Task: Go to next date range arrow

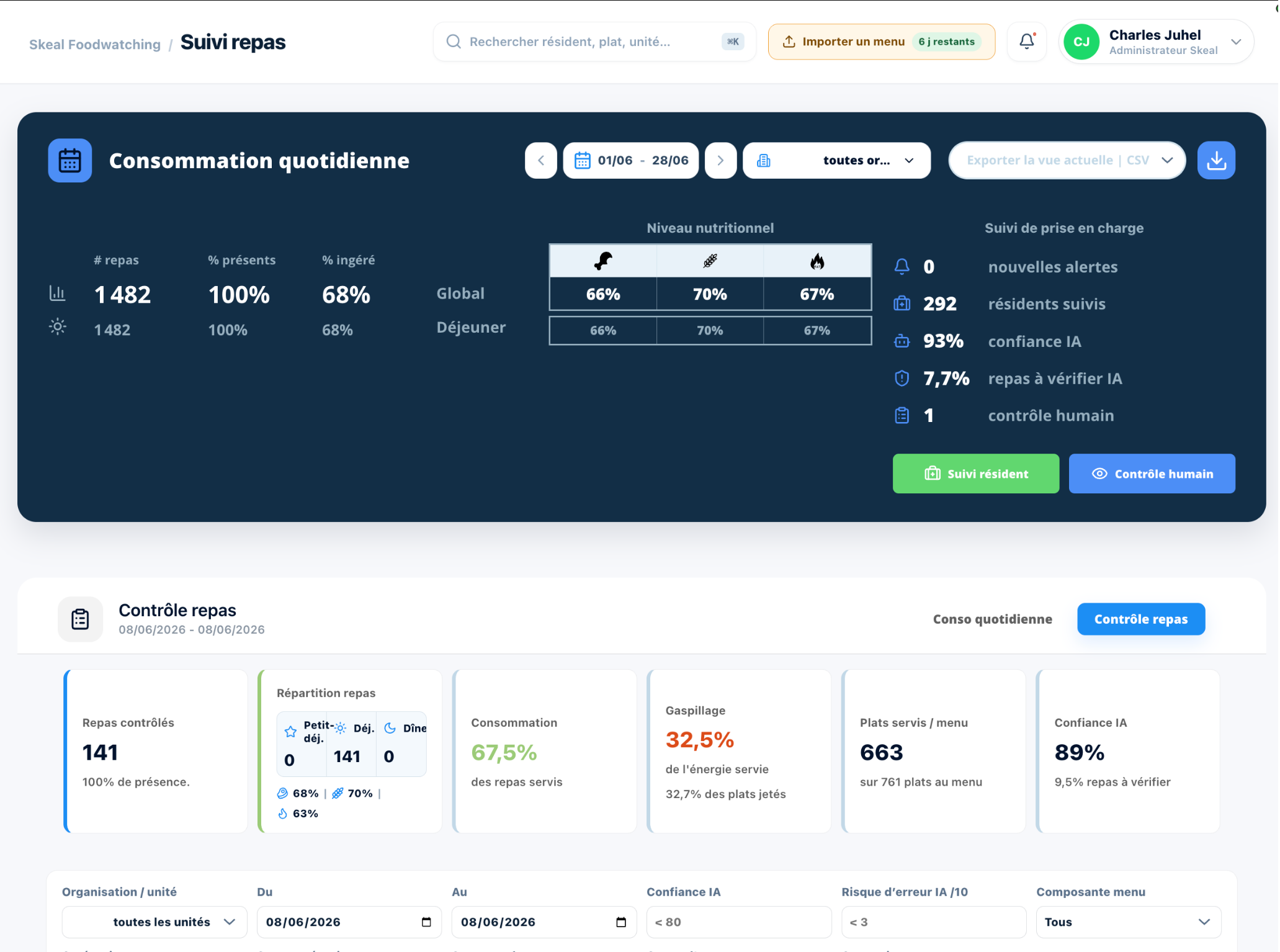Action: (720, 161)
